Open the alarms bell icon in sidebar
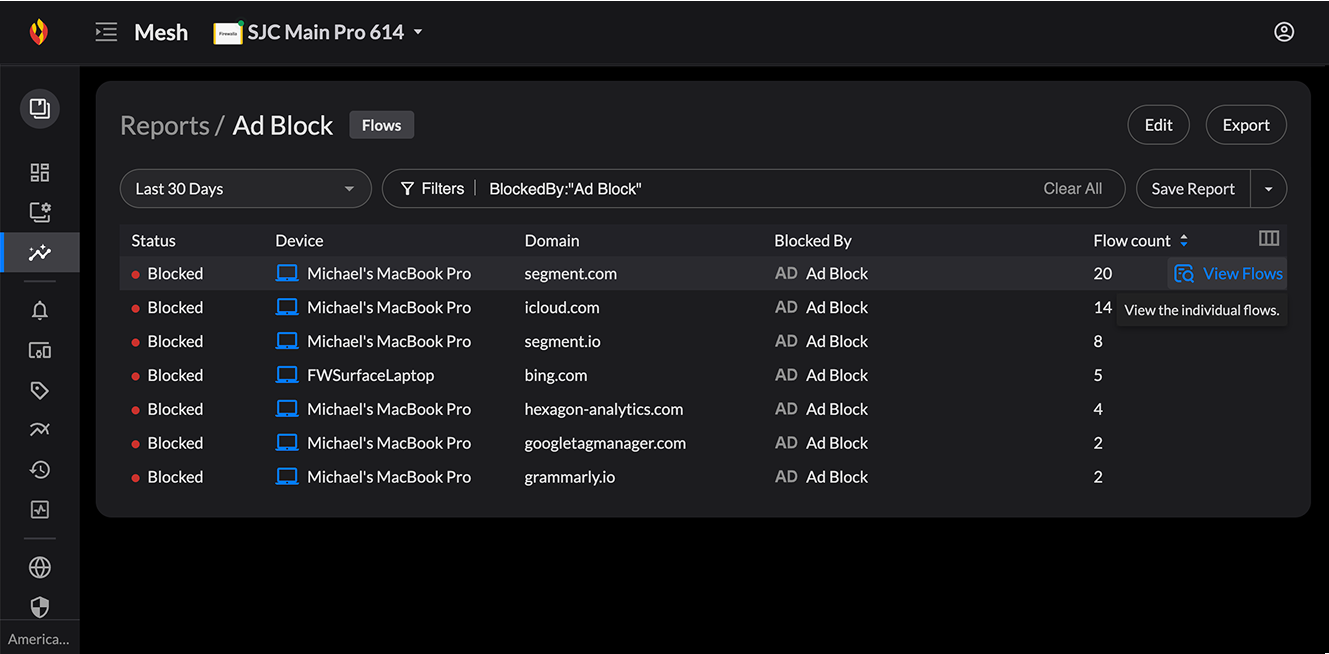Screen dimensions: 1329x654 coord(40,311)
